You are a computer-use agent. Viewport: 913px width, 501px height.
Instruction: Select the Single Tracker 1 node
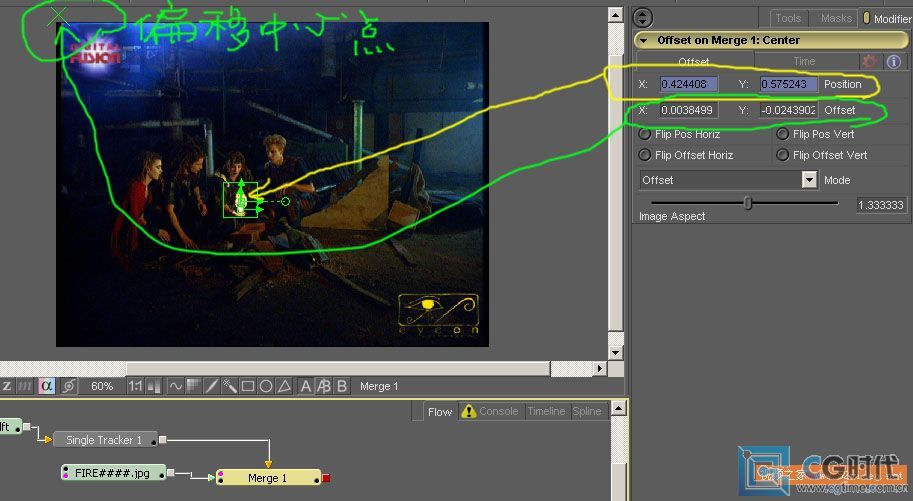(104, 440)
